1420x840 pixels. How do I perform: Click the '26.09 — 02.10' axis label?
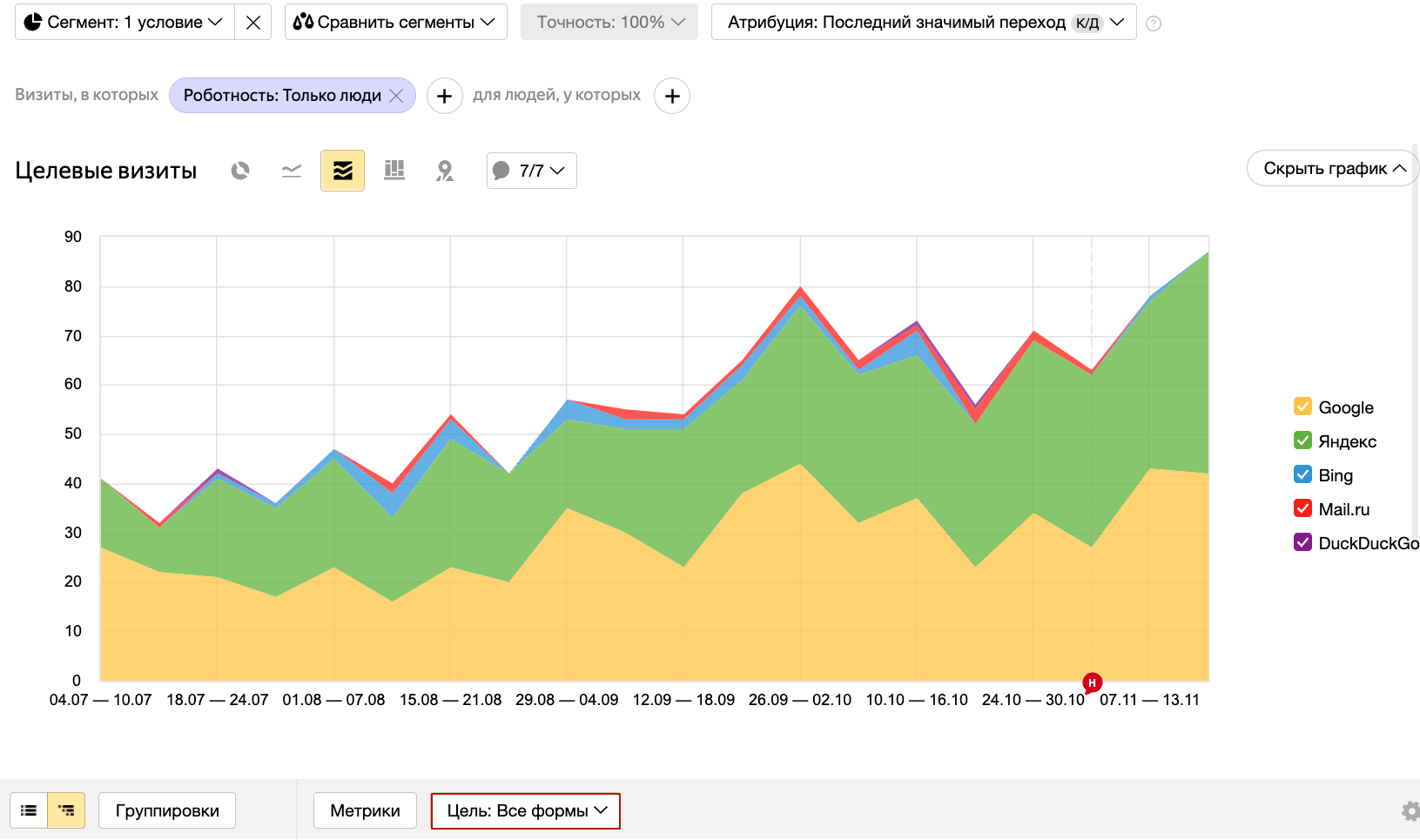point(800,700)
